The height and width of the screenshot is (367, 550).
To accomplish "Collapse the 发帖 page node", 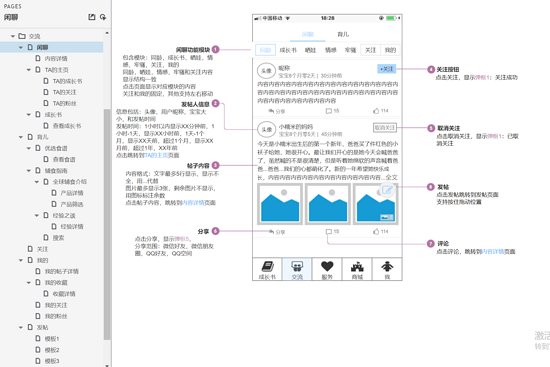I will coord(21,327).
